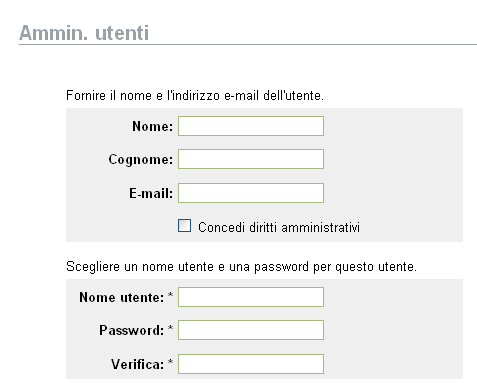477x387 pixels.
Task: Click the required asterisk beside Verifica
Action: [x=170, y=362]
